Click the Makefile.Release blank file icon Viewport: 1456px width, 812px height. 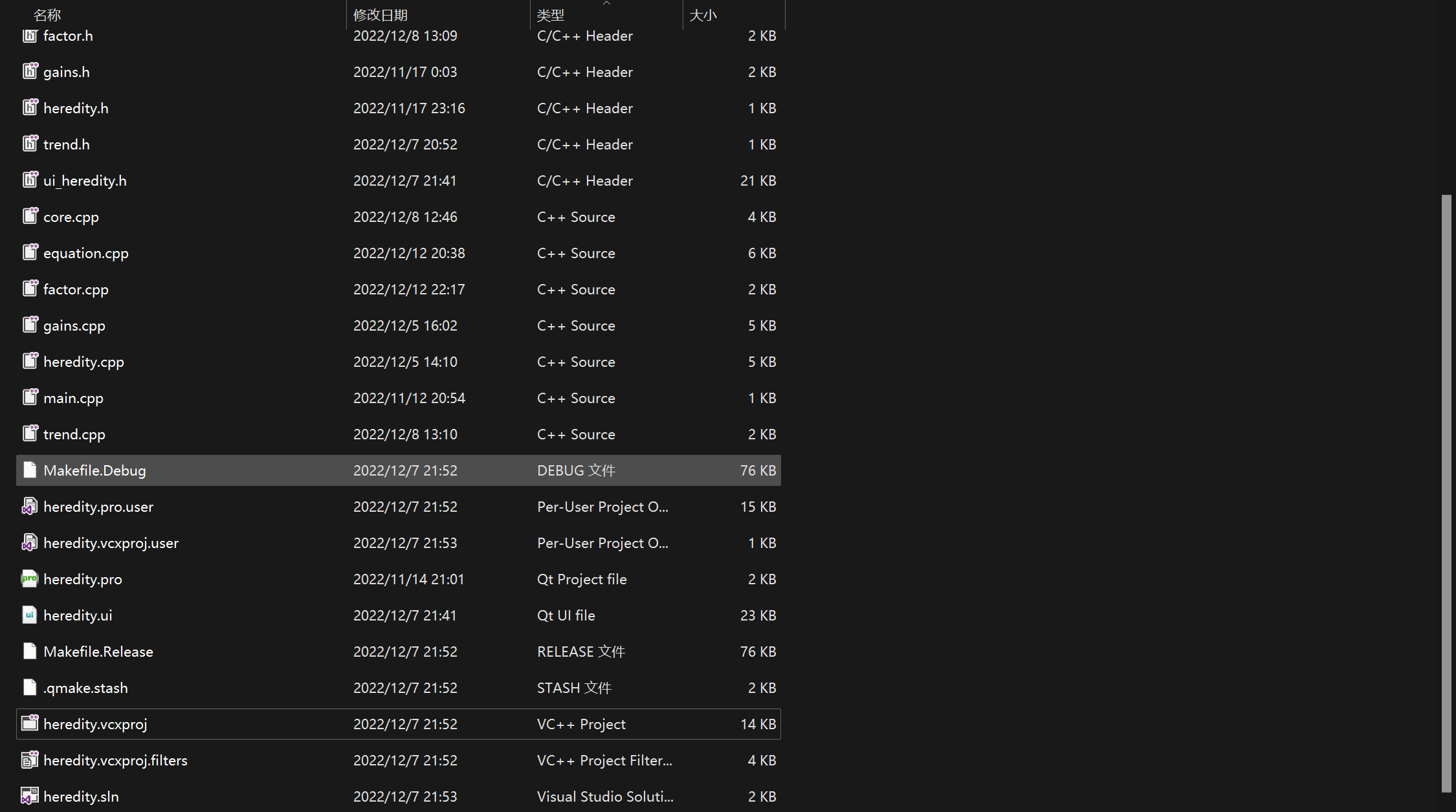[x=30, y=651]
